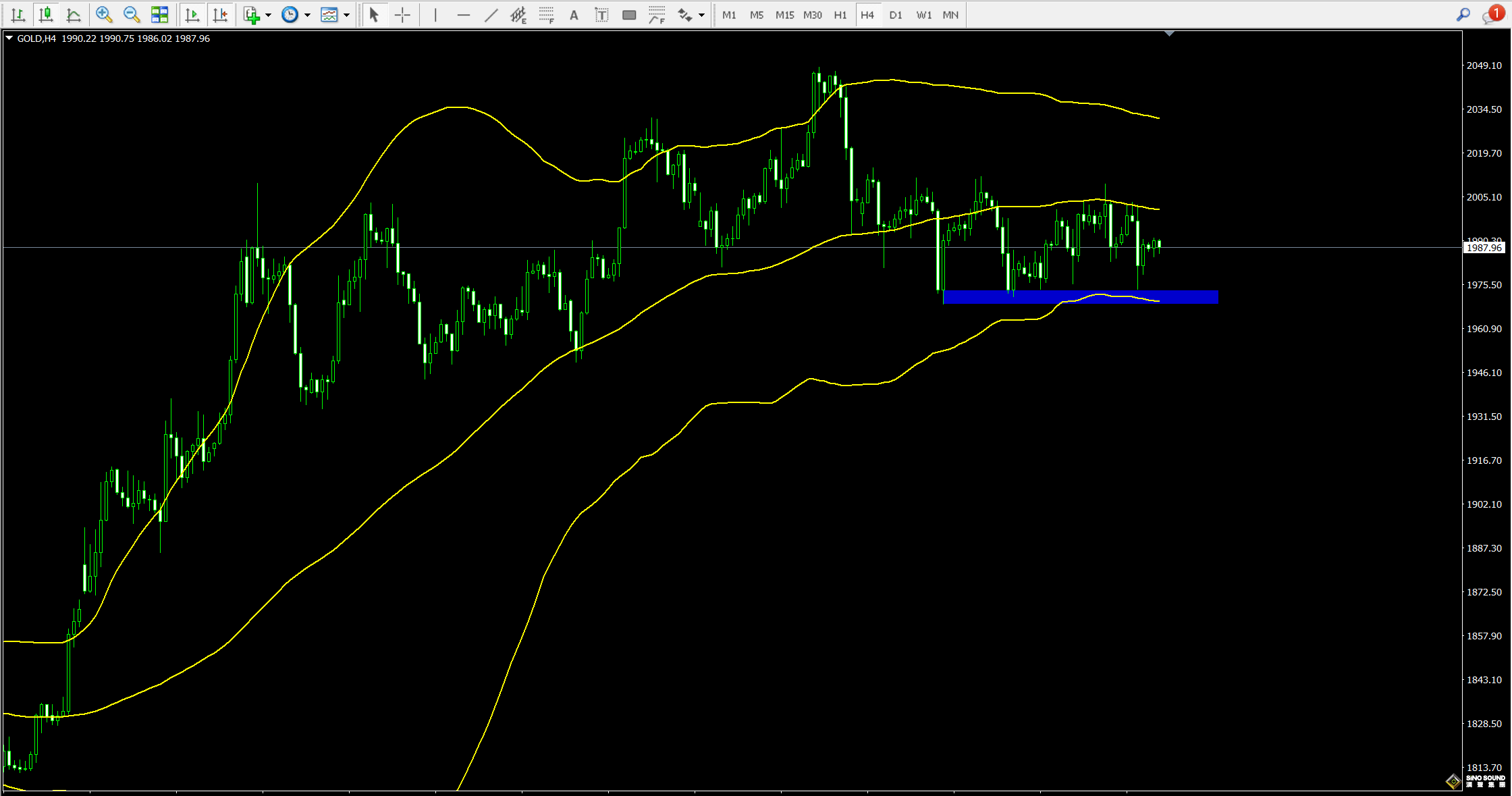1512x796 pixels.
Task: Select the Trendline drawing tool
Action: tap(491, 15)
